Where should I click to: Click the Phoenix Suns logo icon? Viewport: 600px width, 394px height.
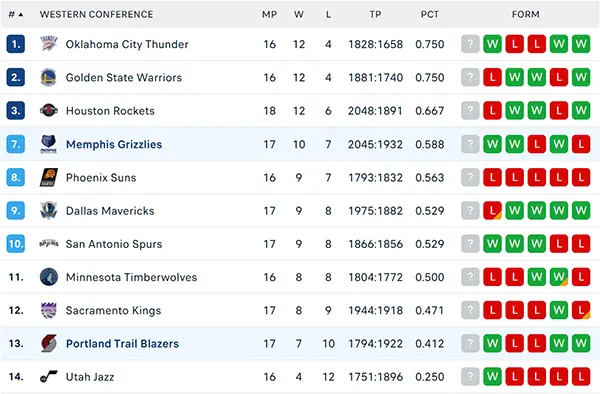click(x=49, y=177)
